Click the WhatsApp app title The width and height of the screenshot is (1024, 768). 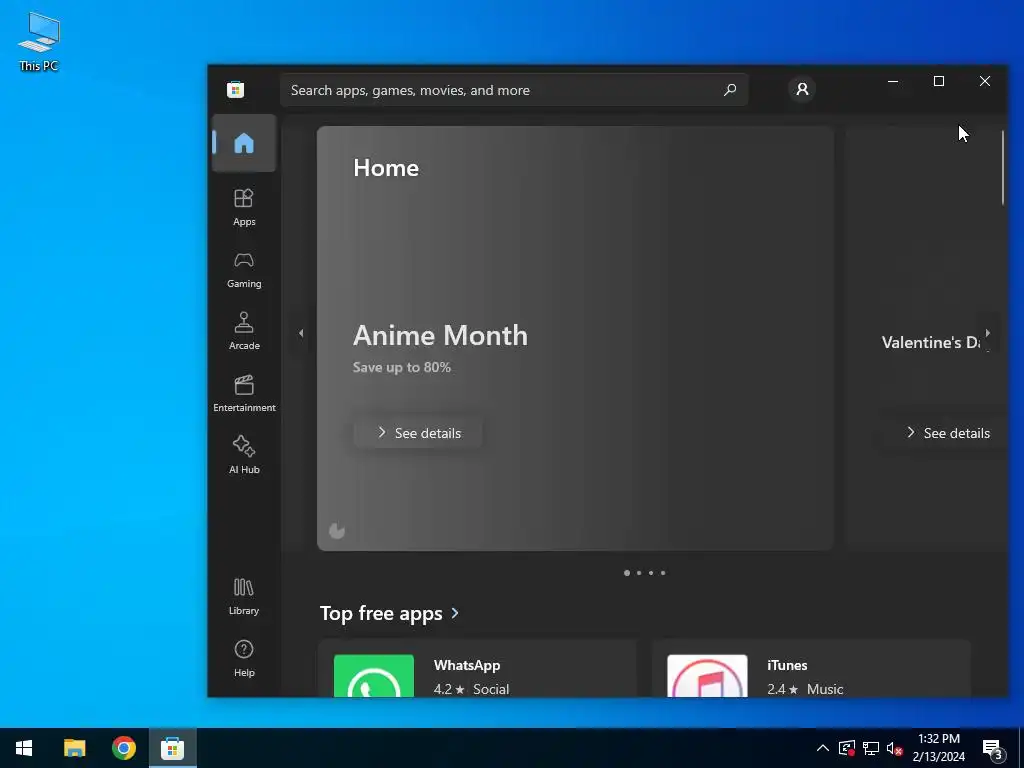[467, 665]
